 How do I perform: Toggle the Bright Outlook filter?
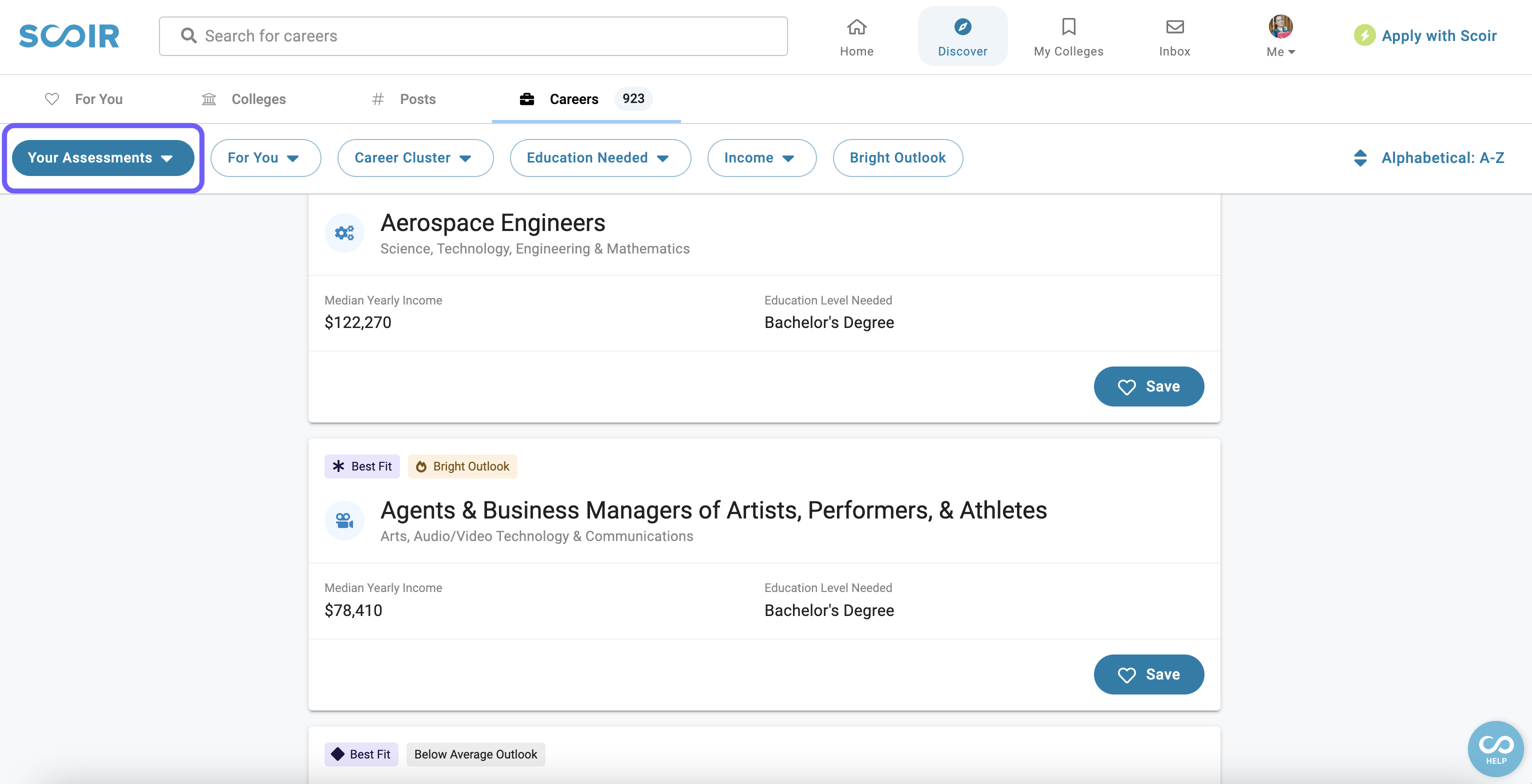[x=897, y=157]
